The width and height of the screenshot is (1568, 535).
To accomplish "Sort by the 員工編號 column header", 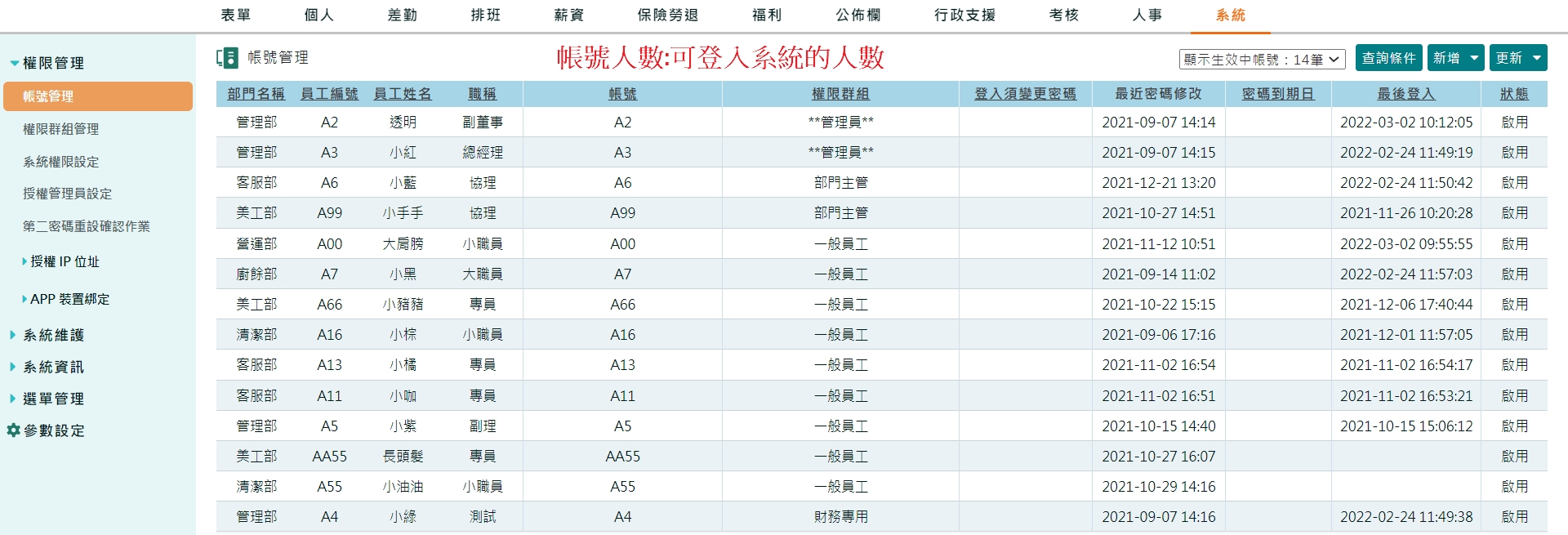I will click(329, 94).
